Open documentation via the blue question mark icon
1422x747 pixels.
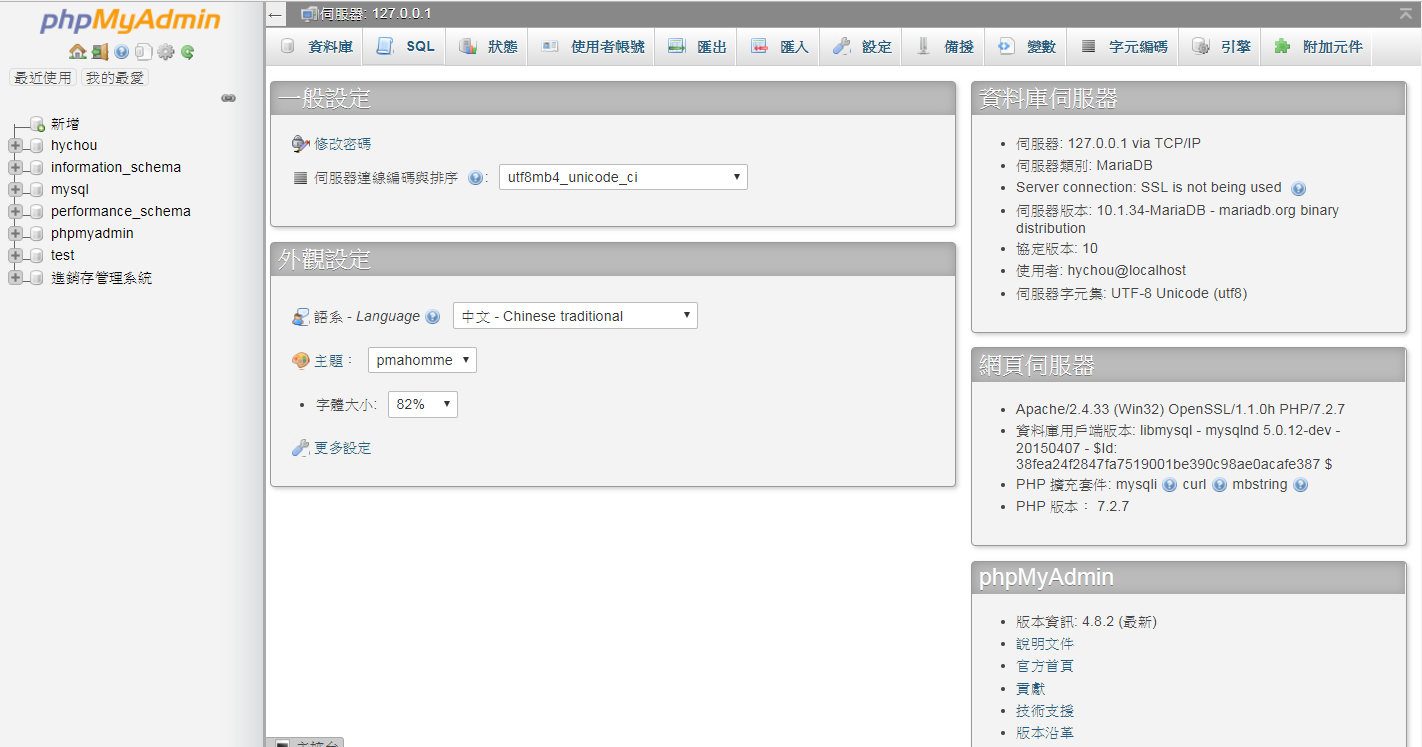pyautogui.click(x=121, y=52)
